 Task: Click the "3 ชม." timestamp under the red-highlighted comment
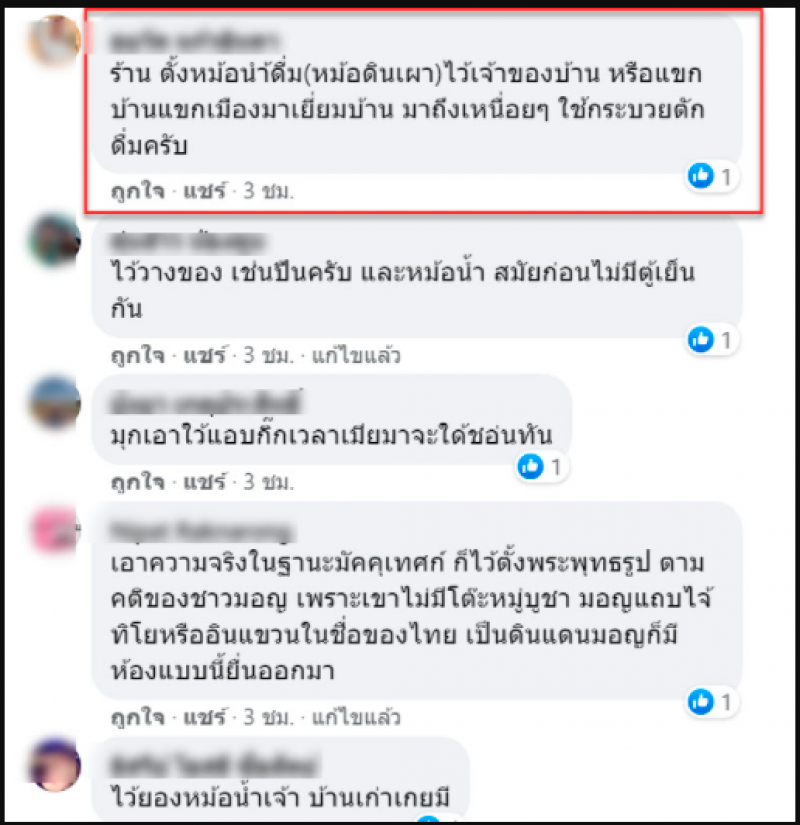pyautogui.click(x=268, y=191)
